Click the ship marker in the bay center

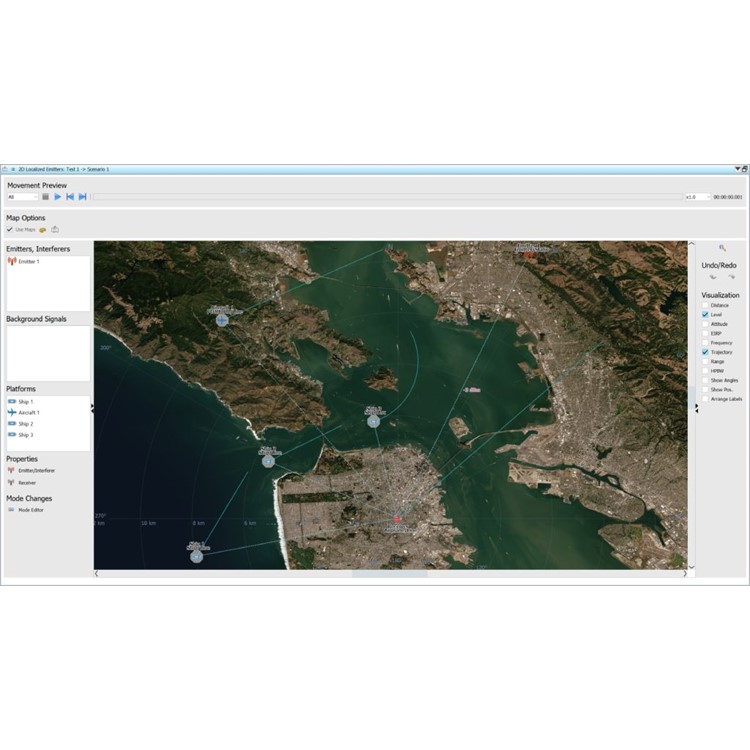(374, 421)
